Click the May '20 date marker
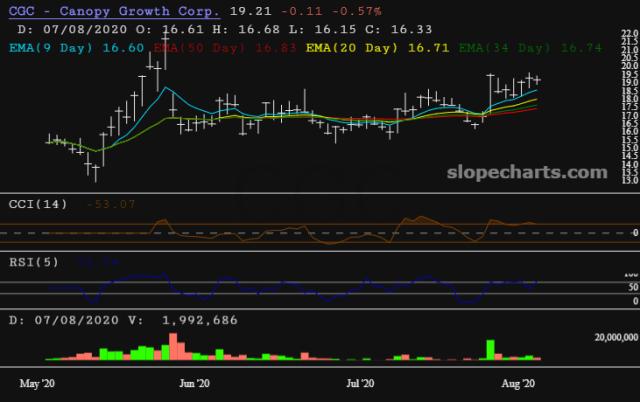This screenshot has height=402, width=640. click(38, 383)
